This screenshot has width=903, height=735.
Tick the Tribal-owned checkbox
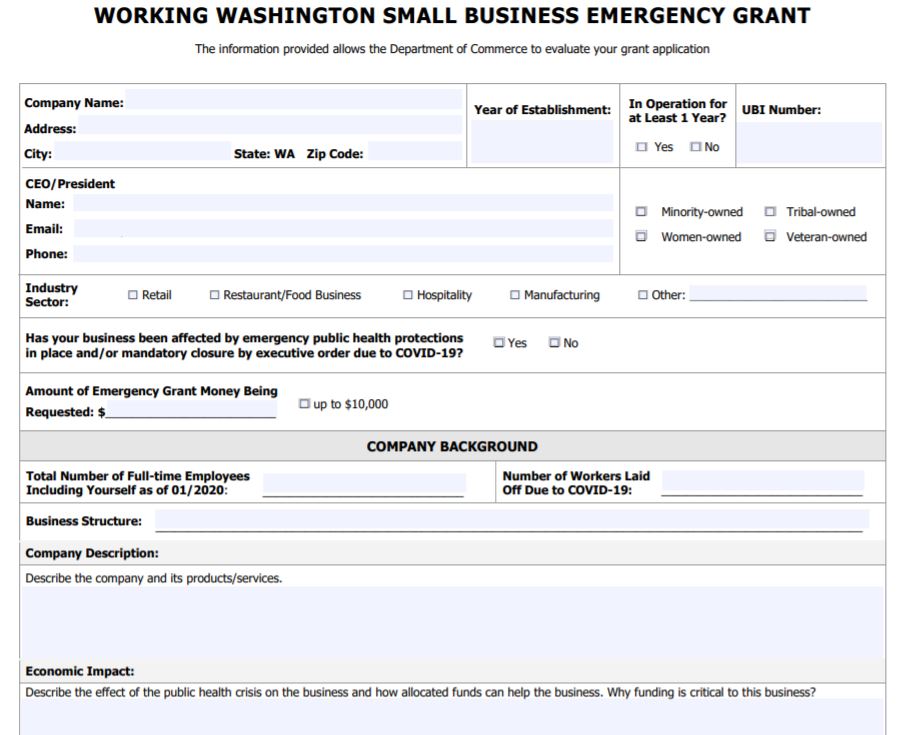(770, 211)
